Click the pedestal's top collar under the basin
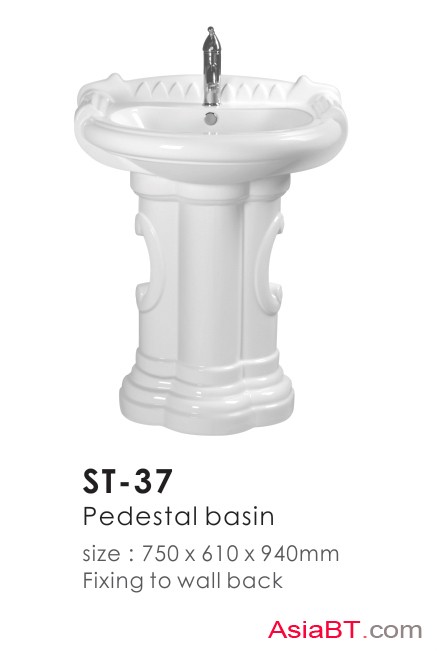 [x=210, y=186]
